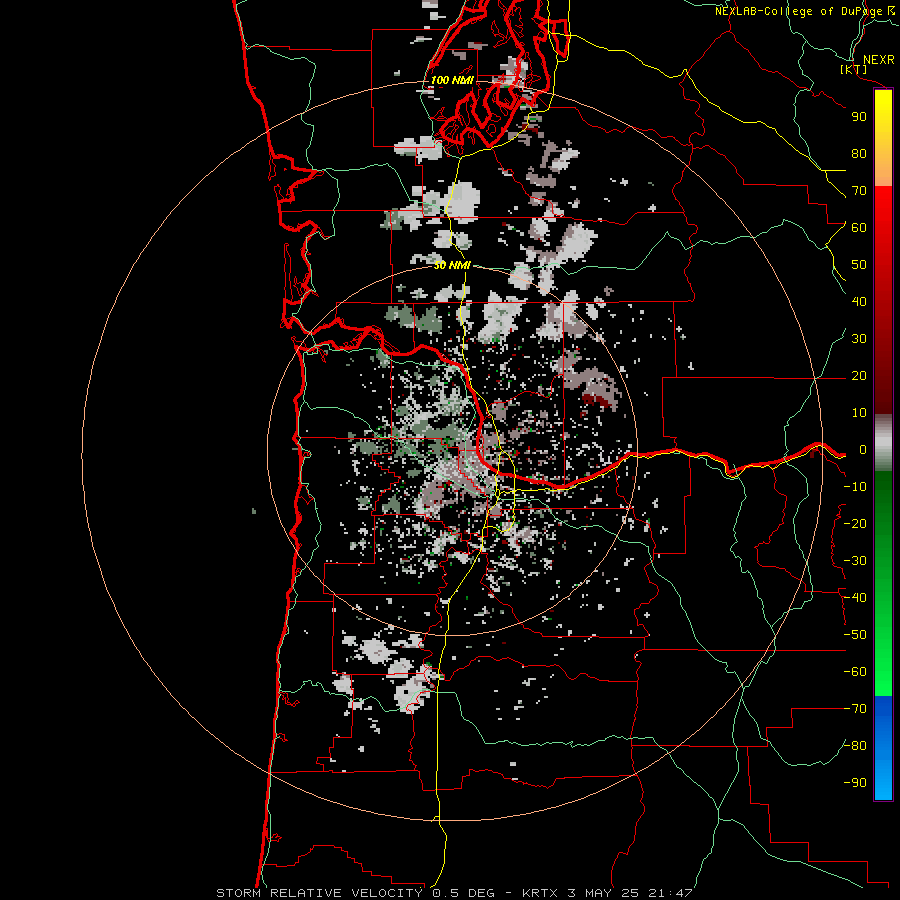Click the 30 value on the velocity scale

pos(859,339)
